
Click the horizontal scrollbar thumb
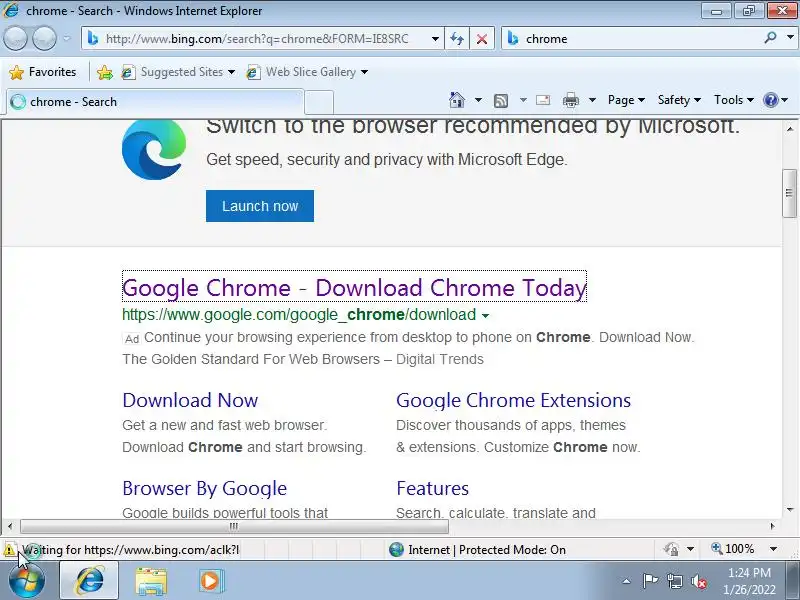234,526
